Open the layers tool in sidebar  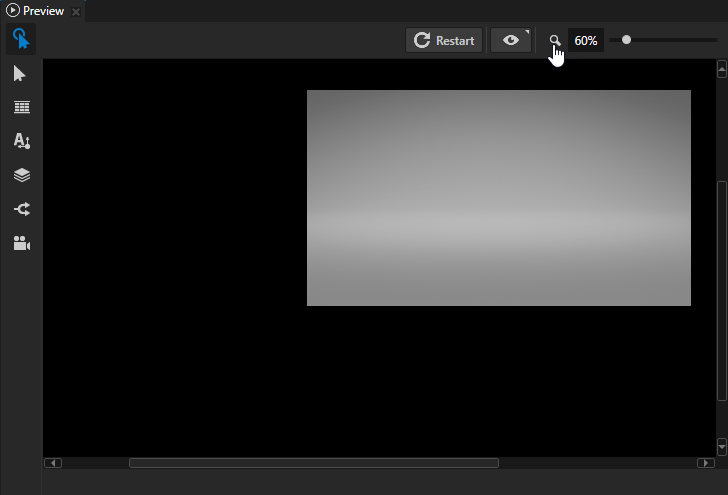21,175
